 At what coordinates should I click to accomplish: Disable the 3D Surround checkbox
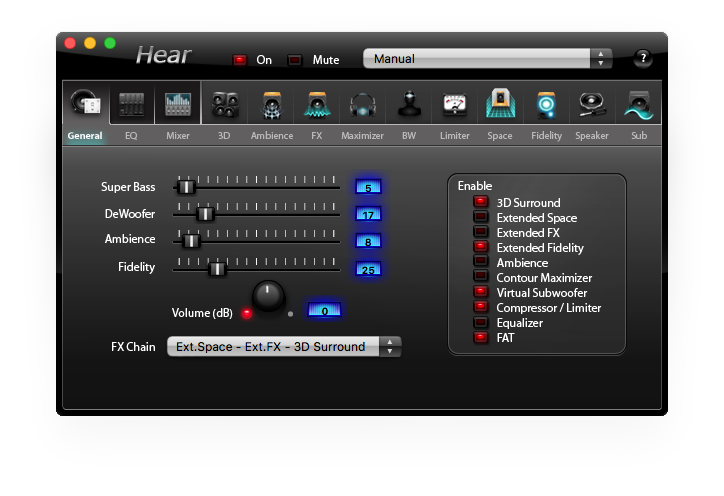[x=481, y=203]
